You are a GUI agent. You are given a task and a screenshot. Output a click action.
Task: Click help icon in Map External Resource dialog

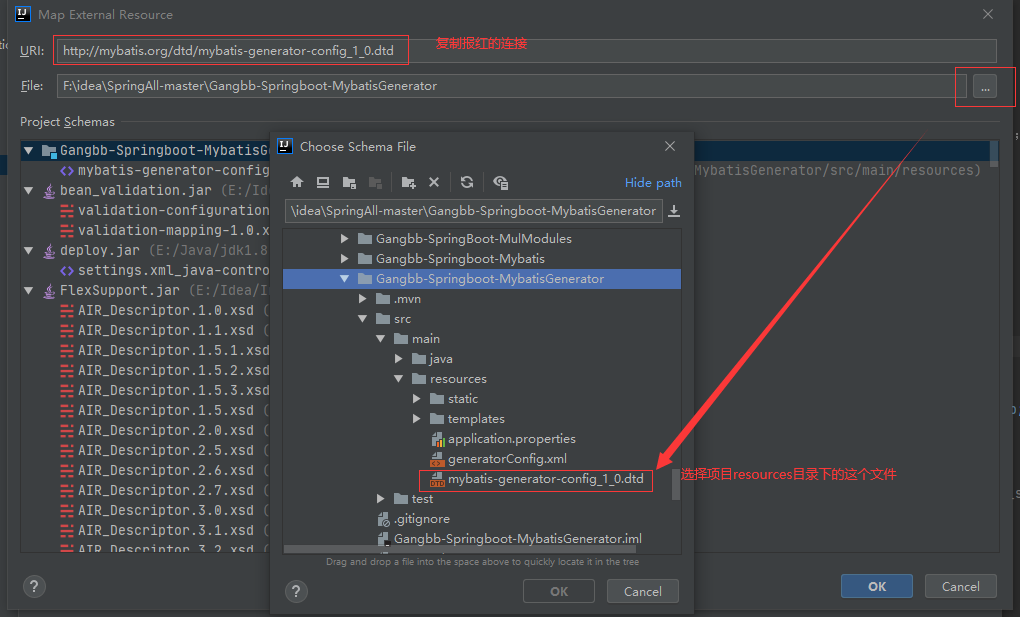tap(34, 586)
